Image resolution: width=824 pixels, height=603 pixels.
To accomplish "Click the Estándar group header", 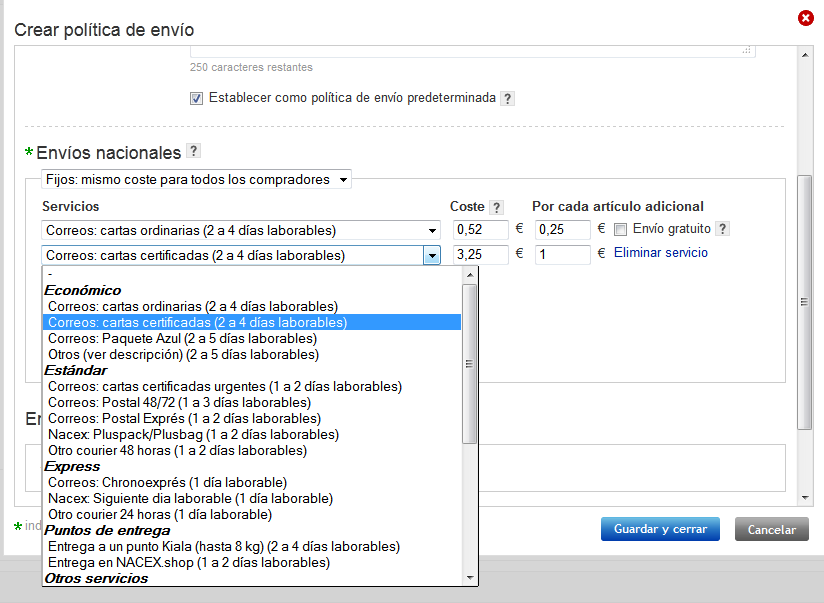I will point(76,371).
